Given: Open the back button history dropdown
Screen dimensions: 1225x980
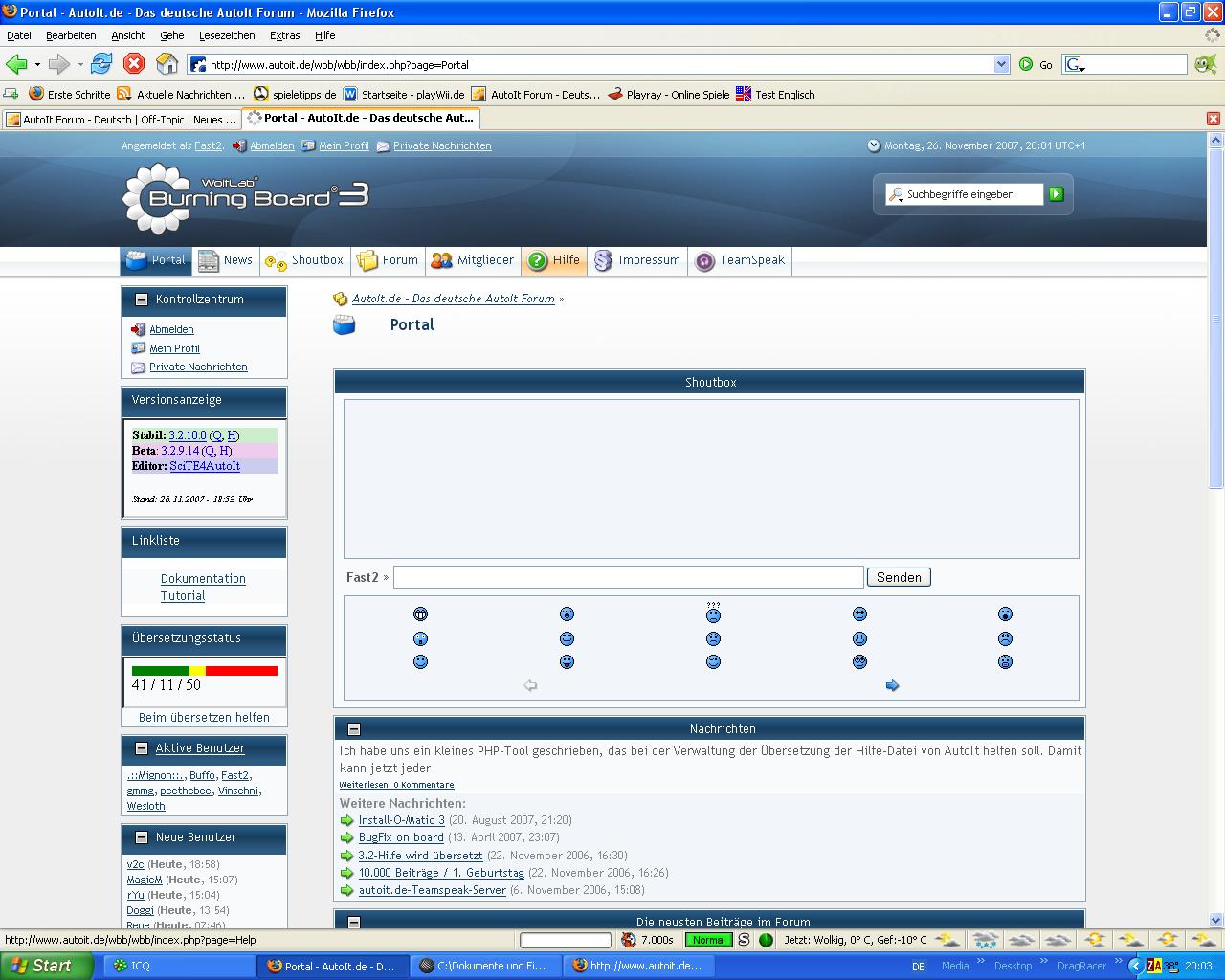Looking at the screenshot, I should tap(37, 65).
